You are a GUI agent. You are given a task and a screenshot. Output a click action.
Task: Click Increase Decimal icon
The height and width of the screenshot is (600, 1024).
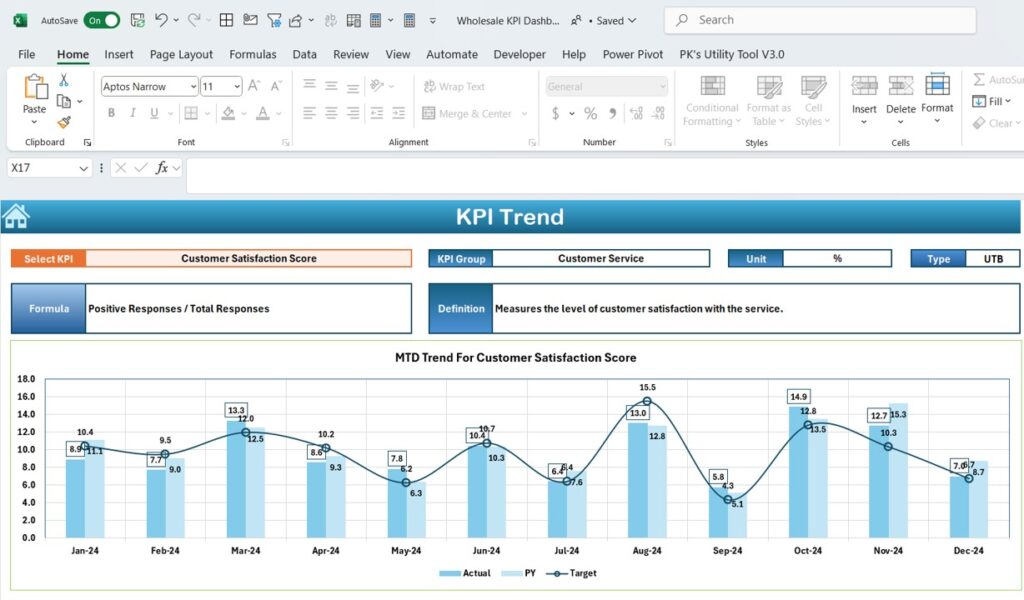click(x=636, y=114)
